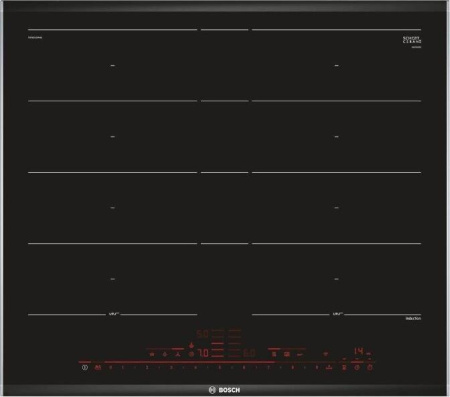Image resolution: width=450 pixels, height=397 pixels.
Task: Tap the round symbol left of 7.0
Action: coord(191,354)
